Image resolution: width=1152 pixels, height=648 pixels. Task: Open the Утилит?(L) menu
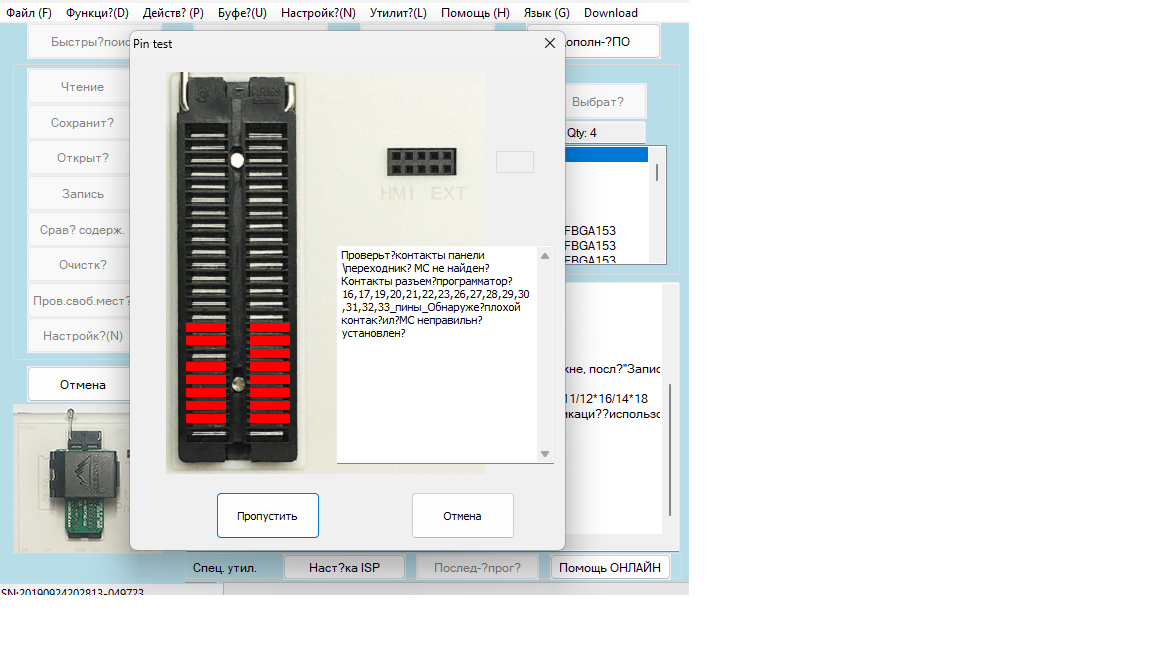pyautogui.click(x=397, y=13)
